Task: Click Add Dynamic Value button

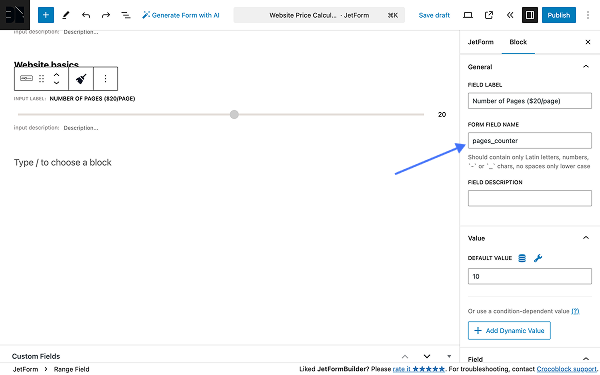Action: (x=509, y=331)
